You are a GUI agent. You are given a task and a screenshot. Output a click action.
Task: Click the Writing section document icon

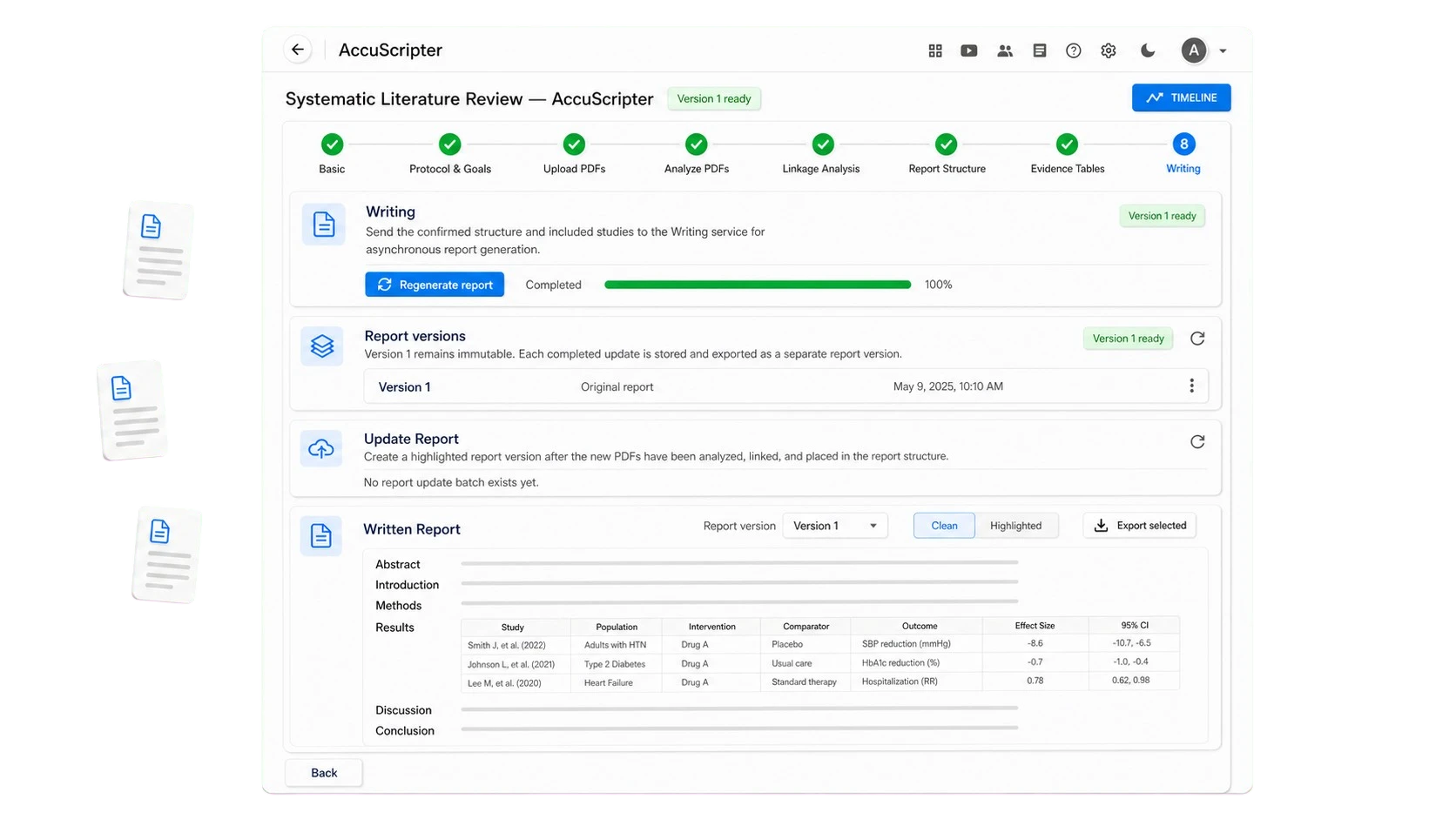pos(324,225)
